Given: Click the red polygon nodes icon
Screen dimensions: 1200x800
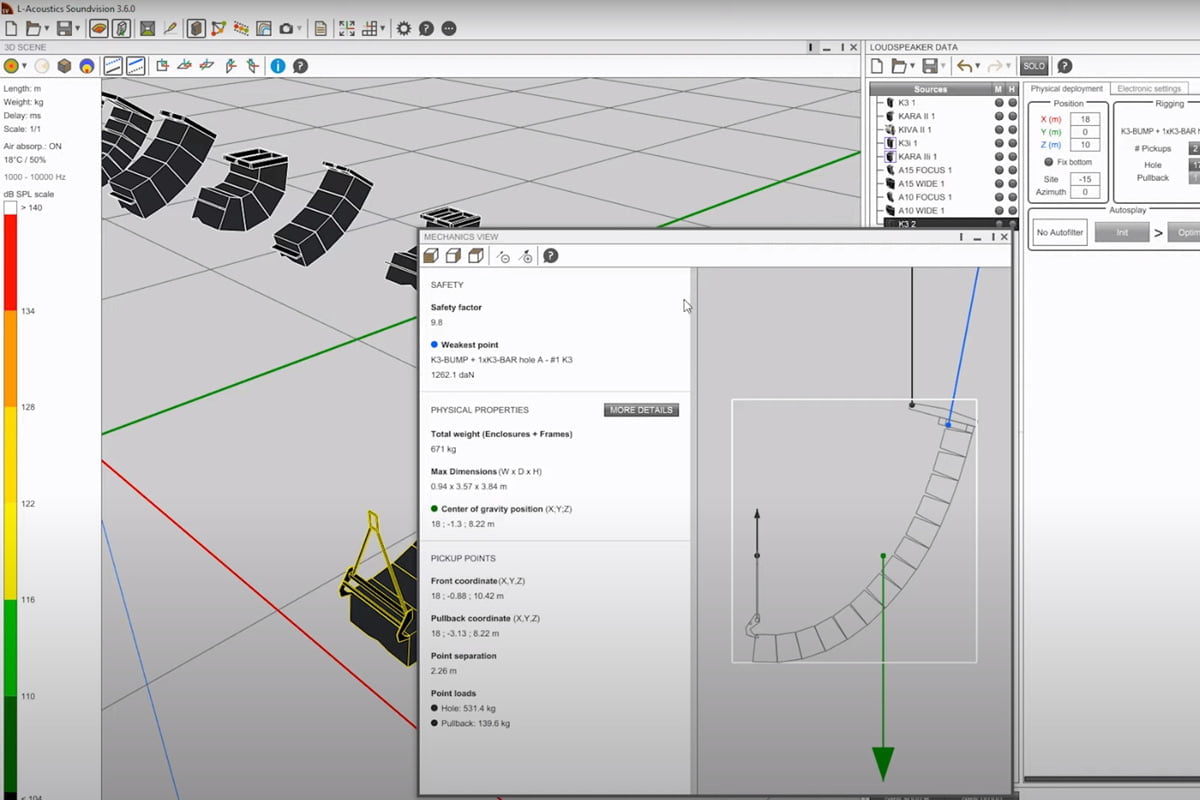Looking at the screenshot, I should [x=218, y=28].
